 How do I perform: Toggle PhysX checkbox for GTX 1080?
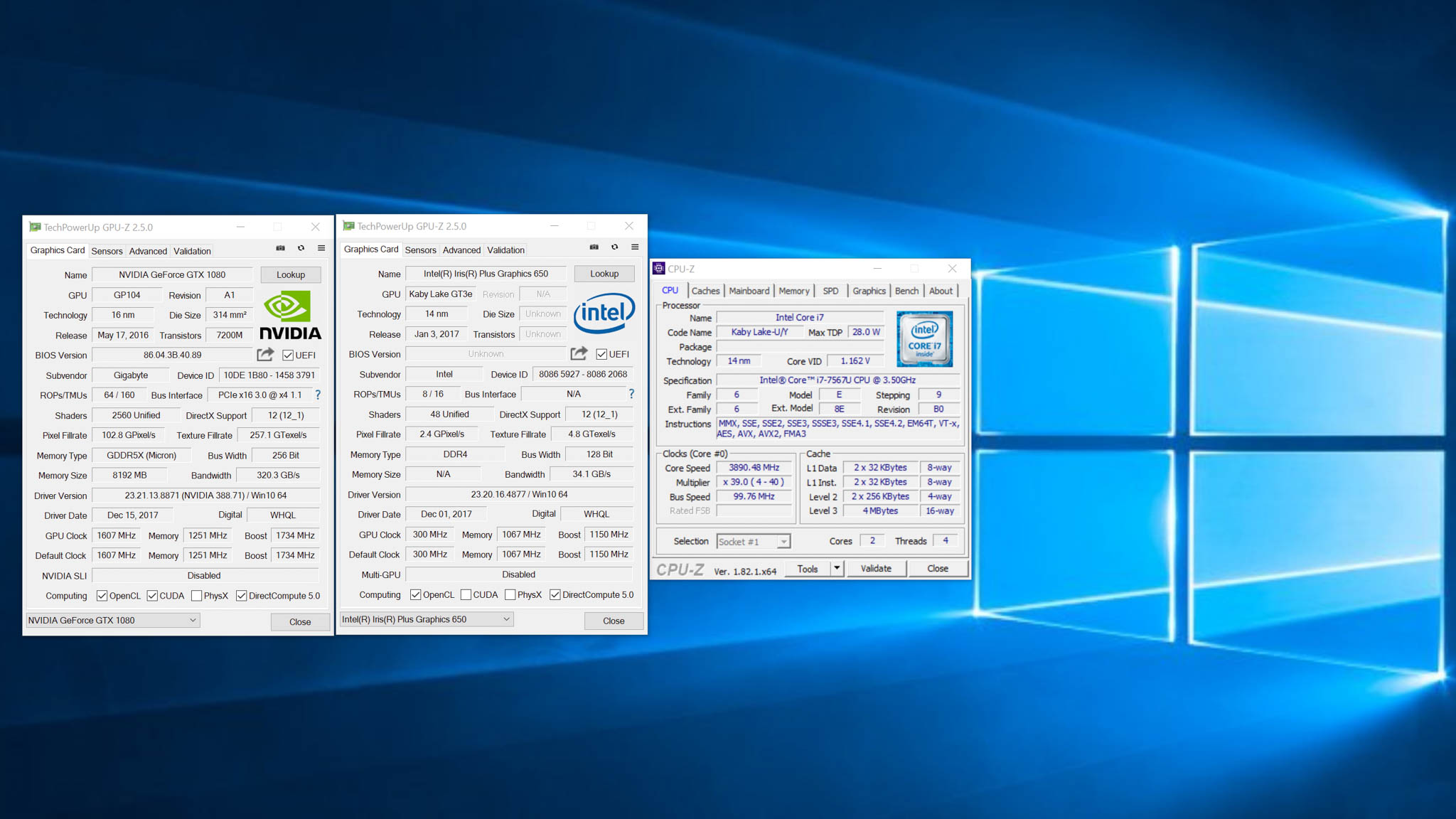click(x=197, y=596)
